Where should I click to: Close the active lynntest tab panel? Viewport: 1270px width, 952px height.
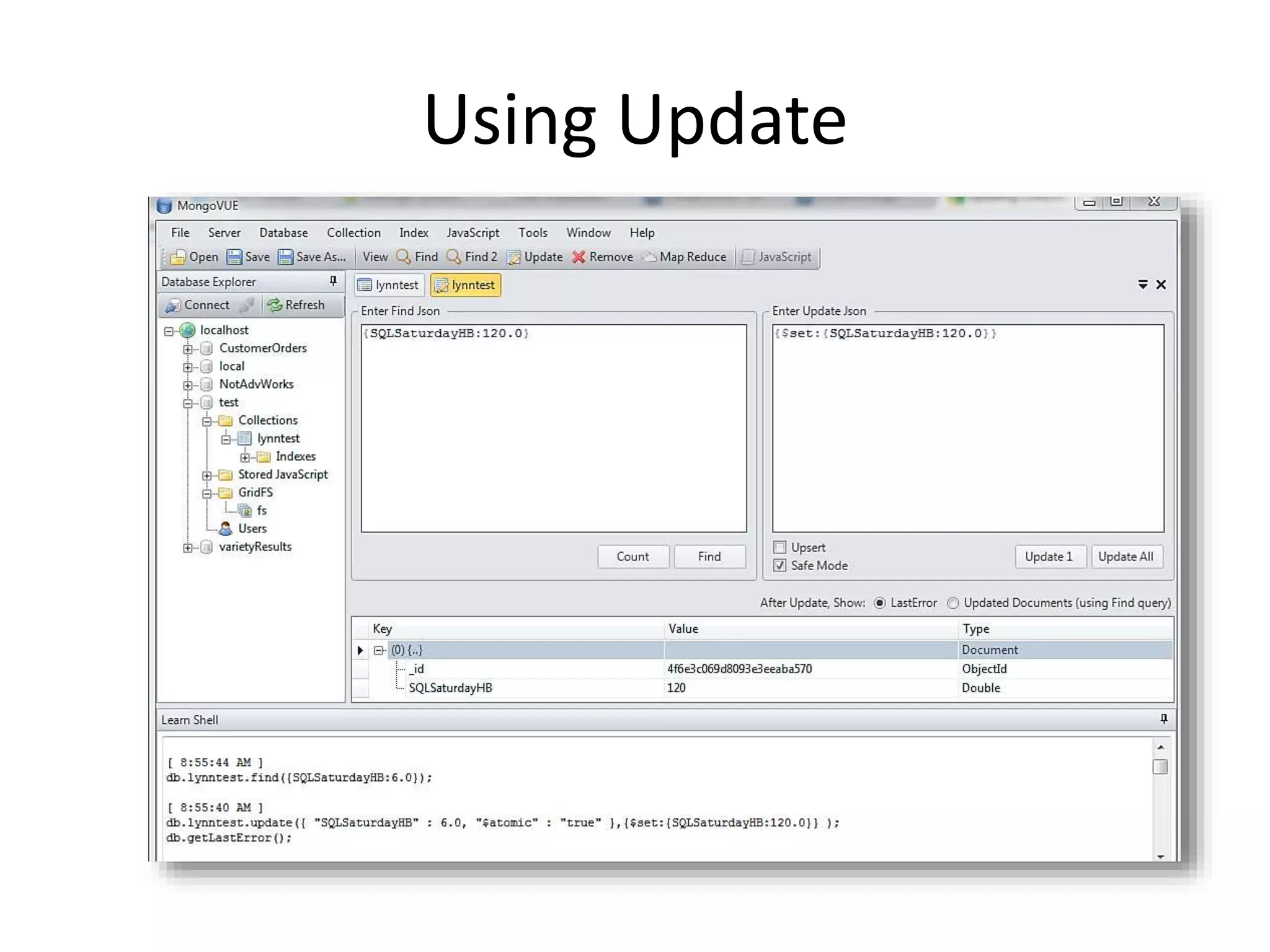[x=1161, y=284]
